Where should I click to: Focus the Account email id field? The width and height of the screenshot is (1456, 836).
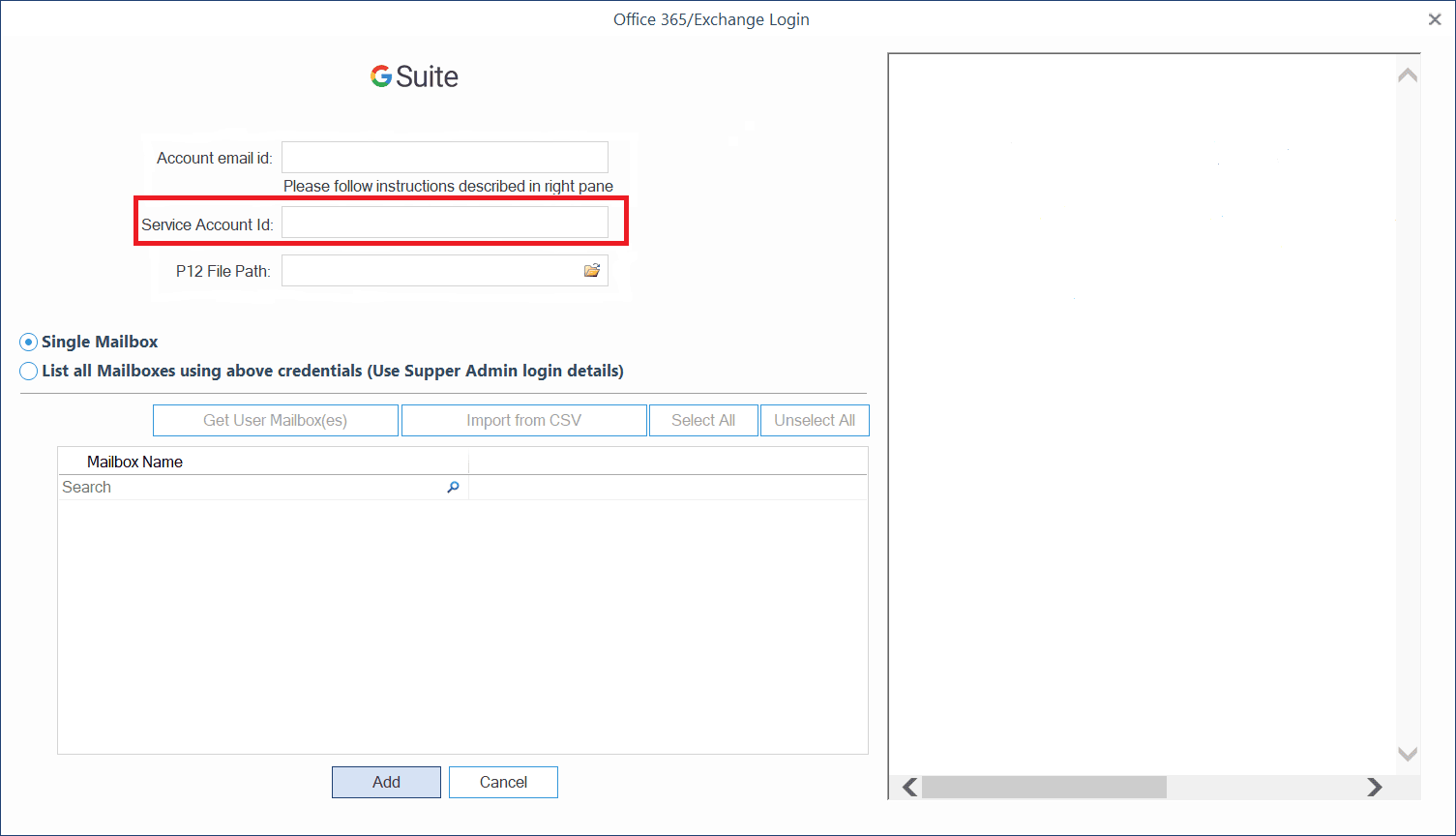[x=445, y=158]
